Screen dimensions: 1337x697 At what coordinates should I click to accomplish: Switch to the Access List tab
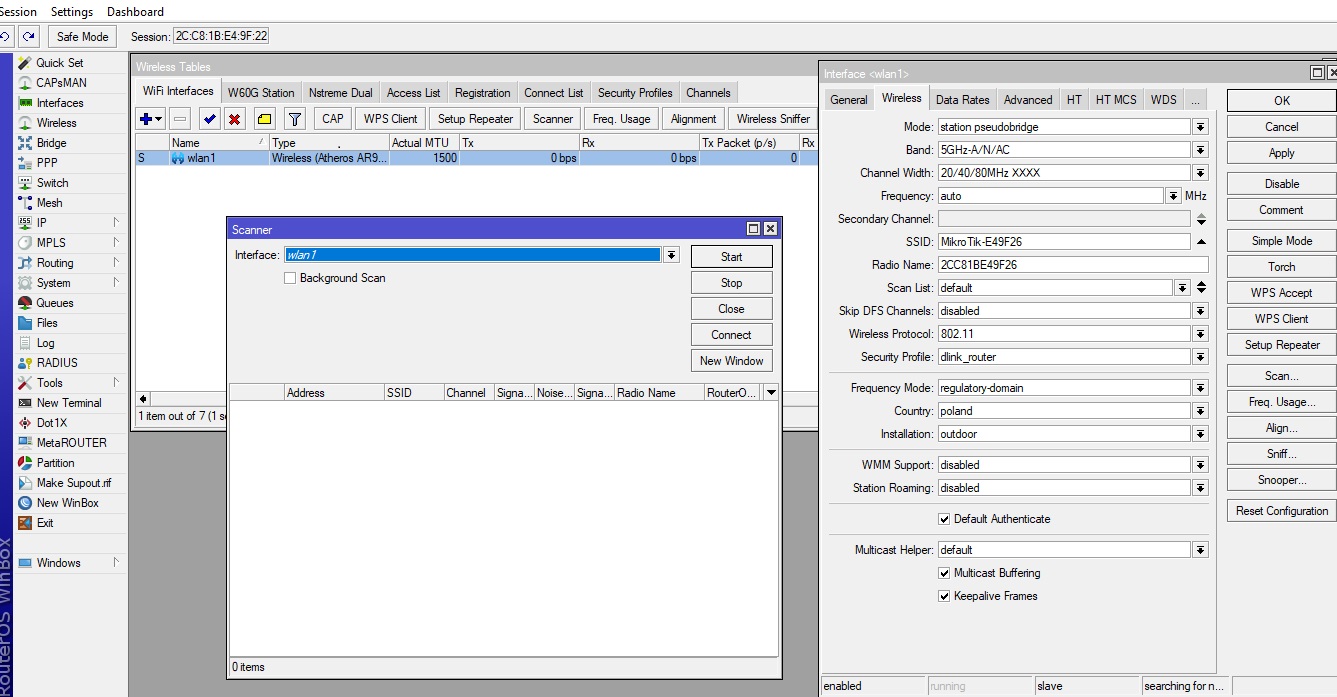coord(413,93)
